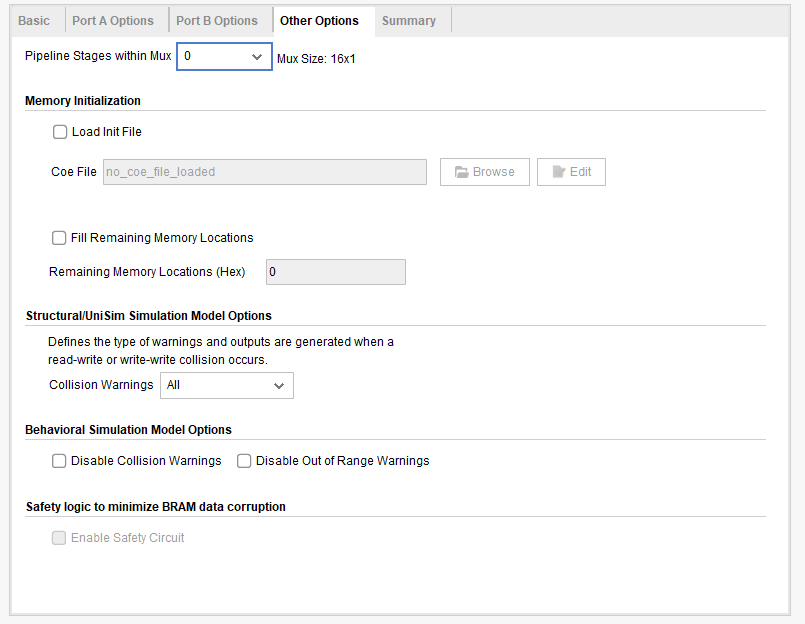Click the edit pencil icon
805x624 pixels.
click(x=558, y=172)
